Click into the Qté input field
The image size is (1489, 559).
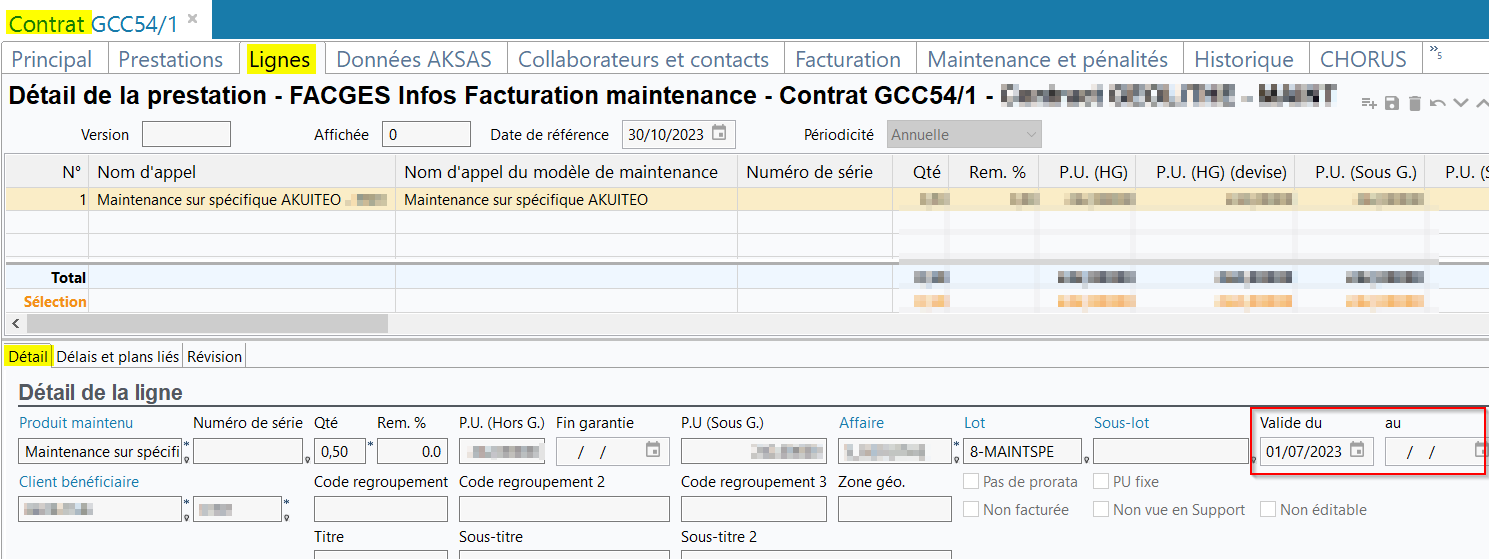(339, 452)
